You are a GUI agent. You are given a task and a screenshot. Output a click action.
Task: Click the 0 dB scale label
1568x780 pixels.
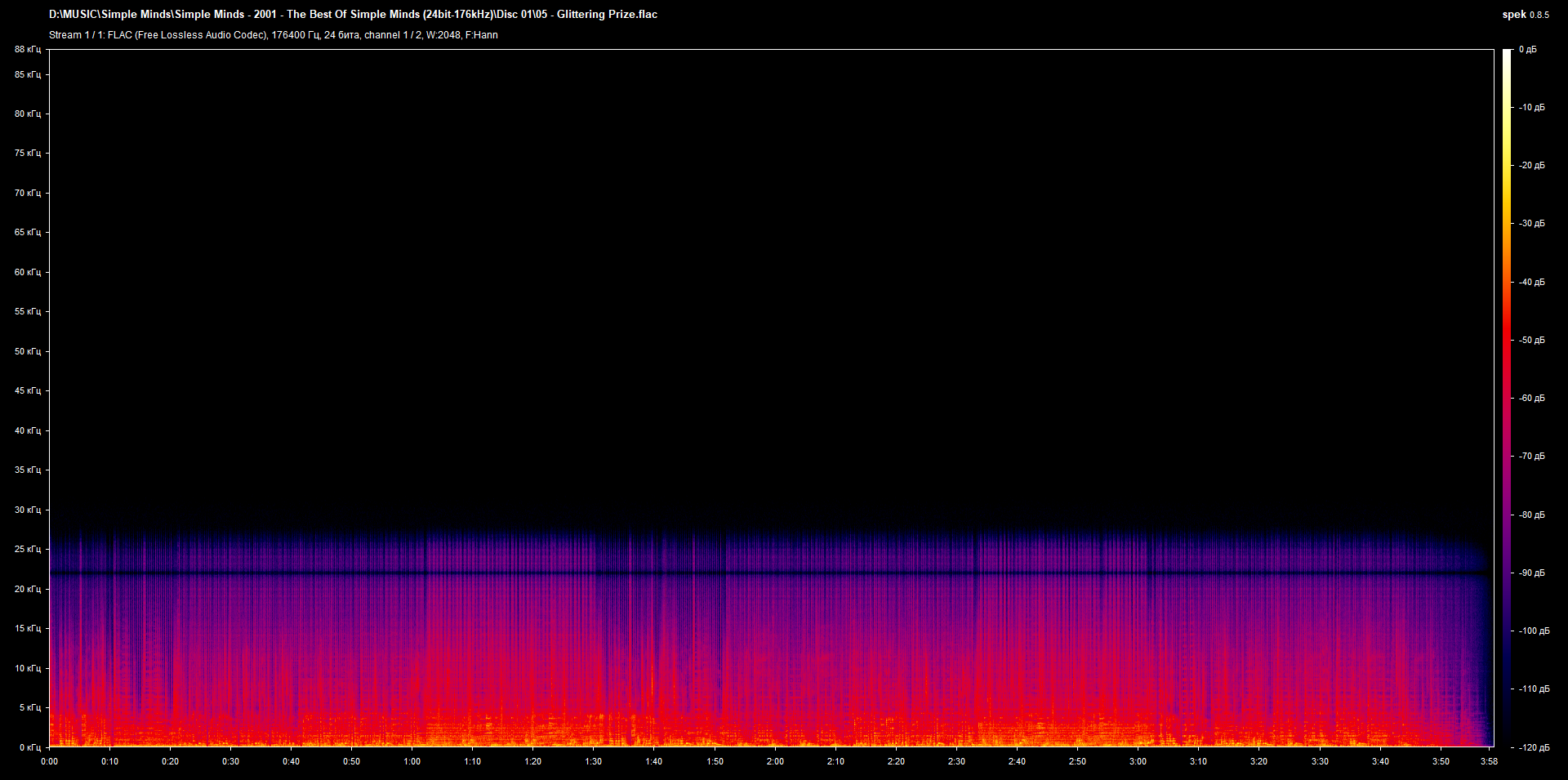[x=1528, y=50]
